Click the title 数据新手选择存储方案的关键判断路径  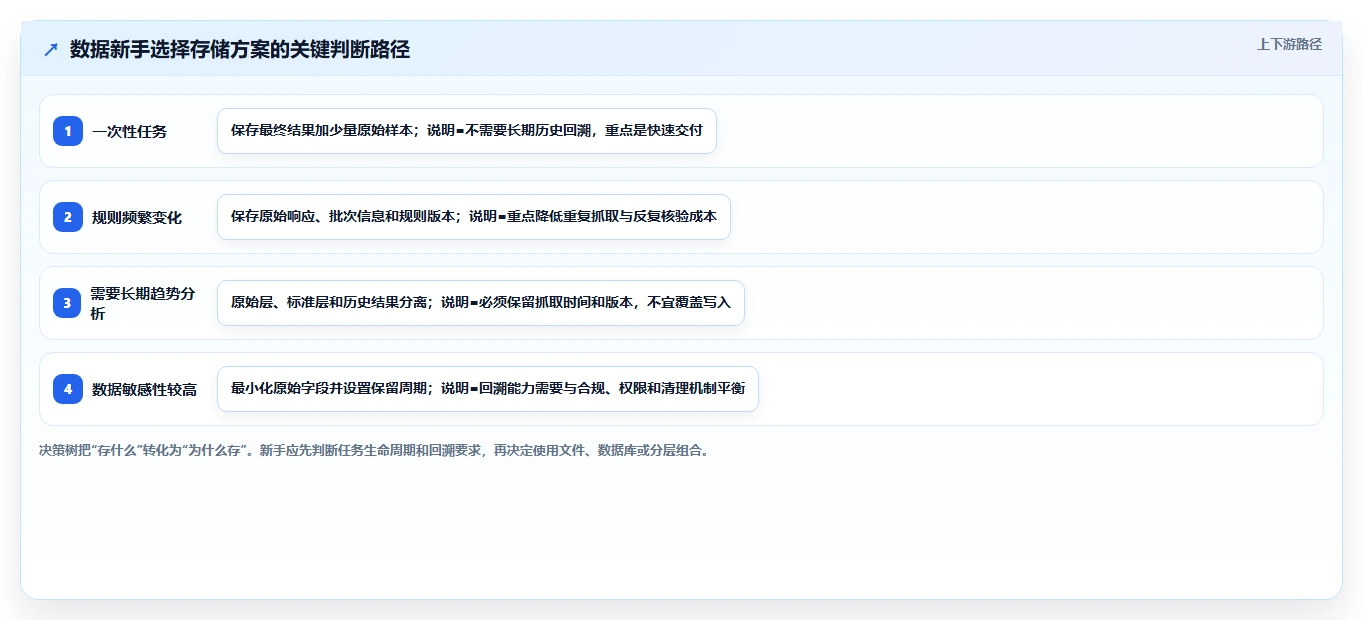click(240, 50)
